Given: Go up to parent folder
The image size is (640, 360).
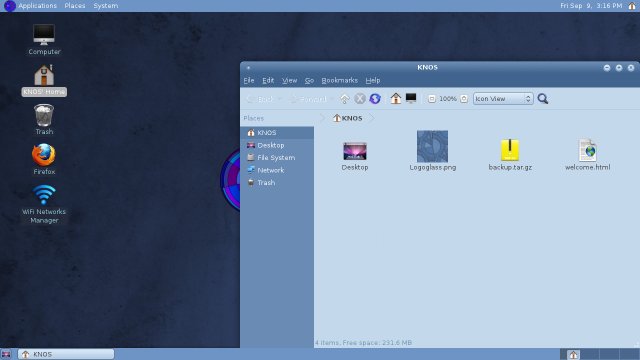Looking at the screenshot, I should [344, 99].
